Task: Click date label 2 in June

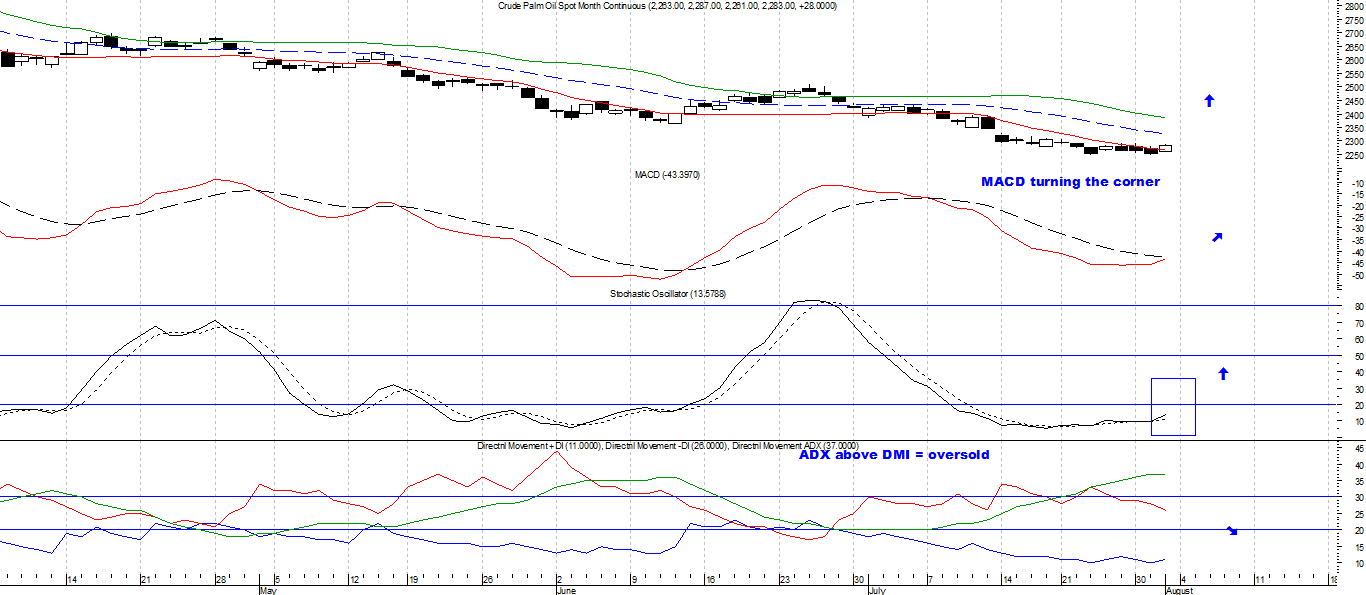Action: (x=559, y=579)
